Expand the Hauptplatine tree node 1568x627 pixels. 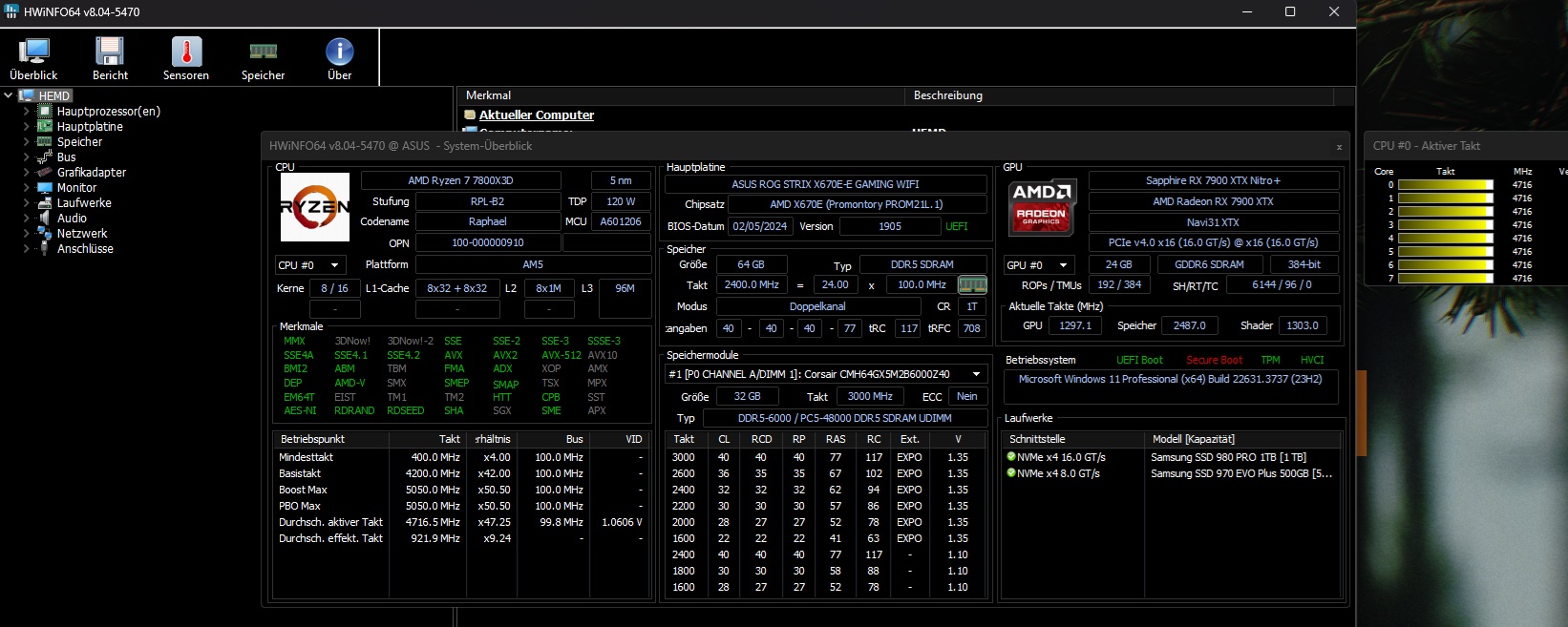[27, 127]
